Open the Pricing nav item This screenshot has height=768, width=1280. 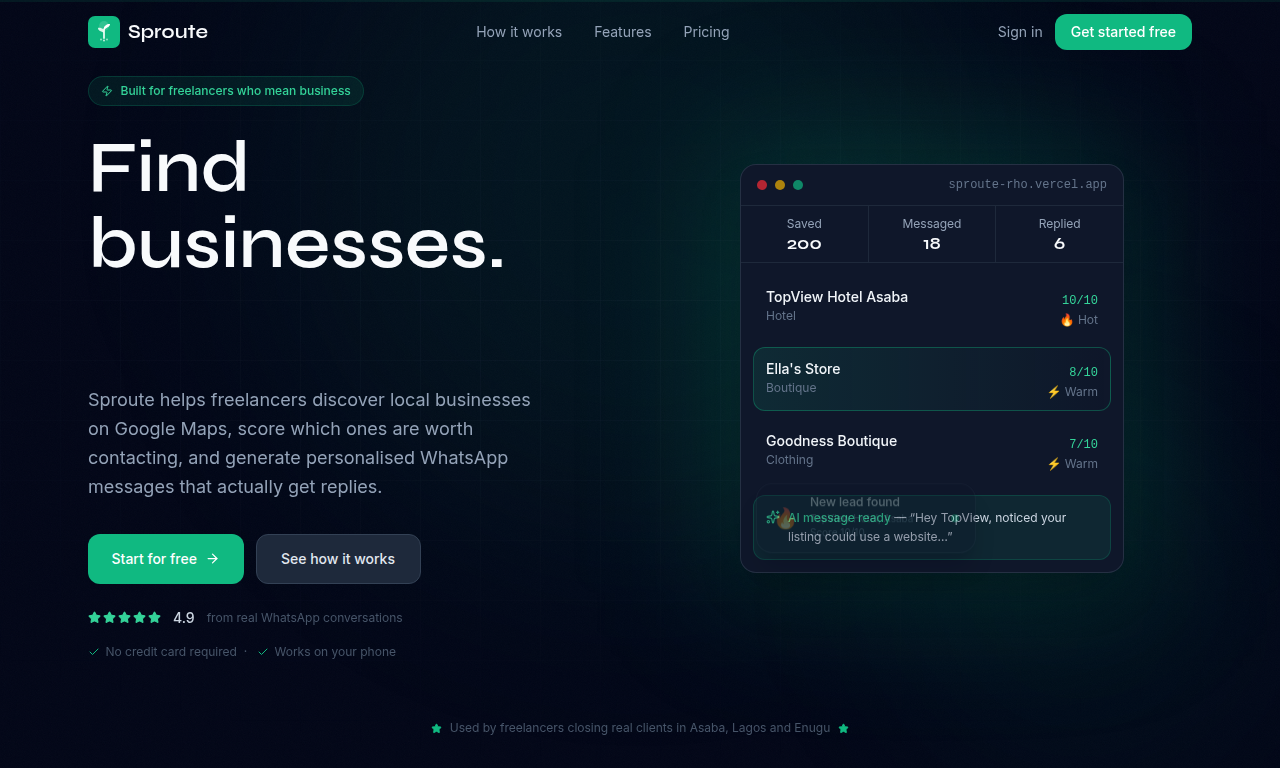point(706,32)
